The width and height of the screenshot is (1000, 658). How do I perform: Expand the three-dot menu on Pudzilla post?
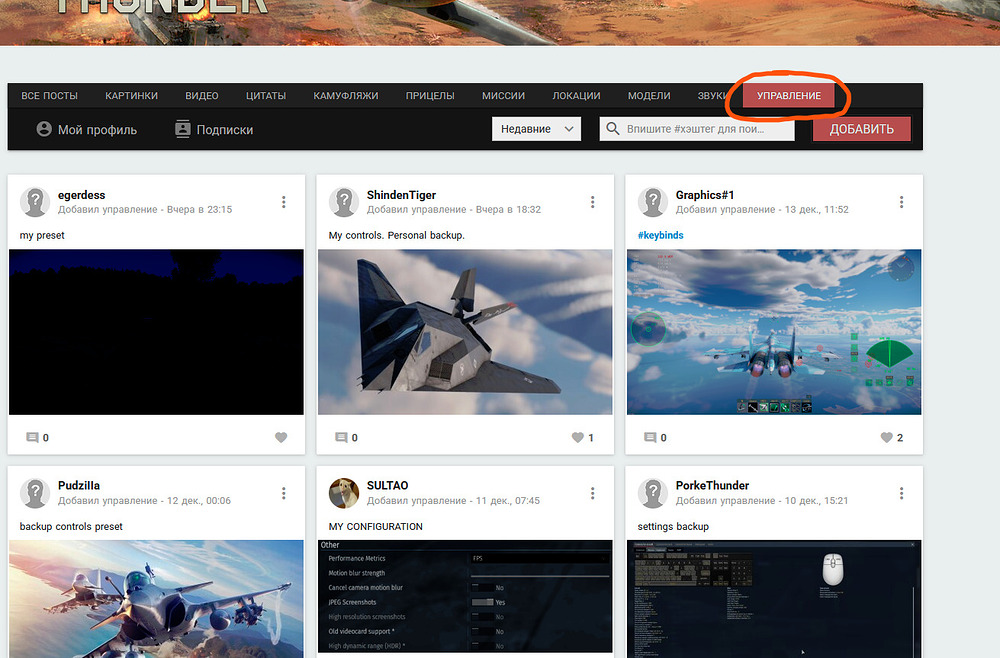(x=284, y=493)
